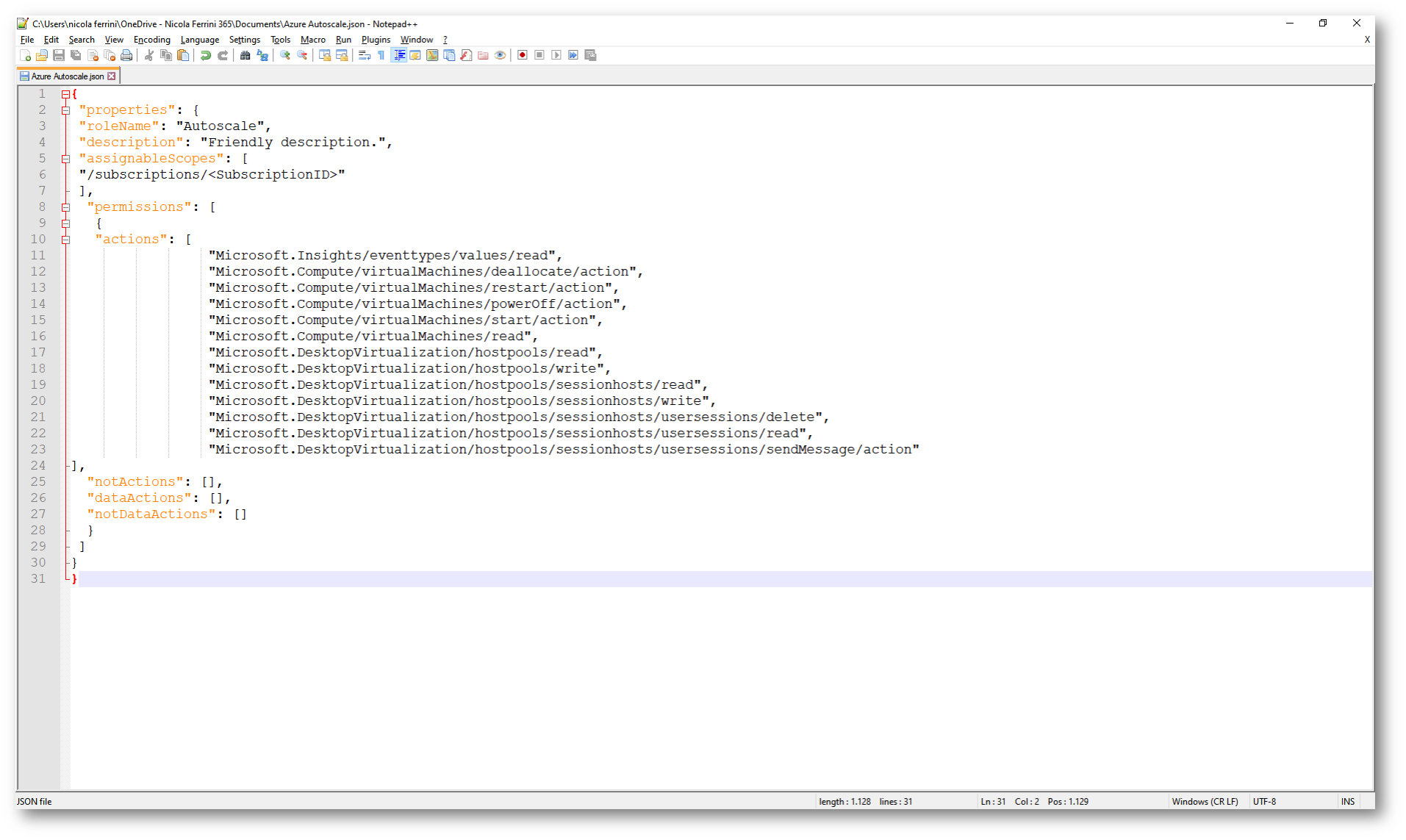Click the "notDataActions" key on line 27
This screenshot has width=1406, height=840.
151,514
